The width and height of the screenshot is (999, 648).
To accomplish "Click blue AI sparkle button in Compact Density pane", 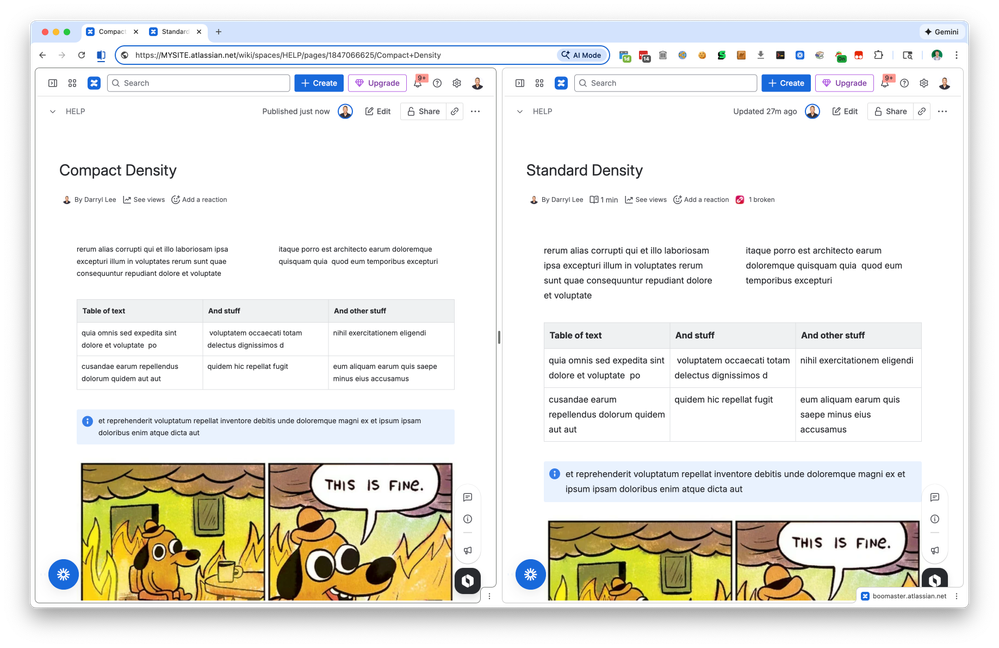I will click(63, 574).
